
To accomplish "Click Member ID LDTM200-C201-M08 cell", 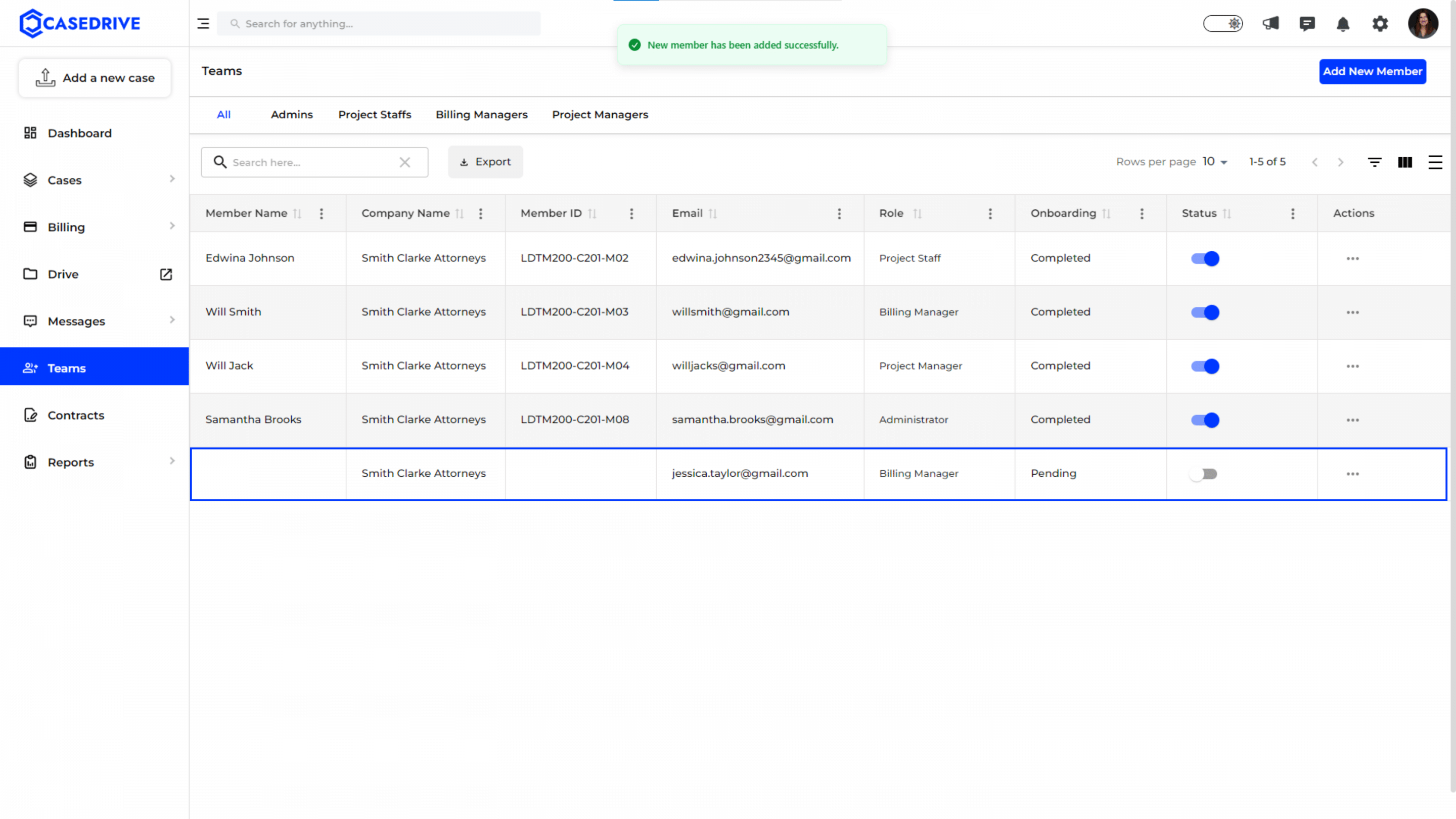I will [x=574, y=420].
